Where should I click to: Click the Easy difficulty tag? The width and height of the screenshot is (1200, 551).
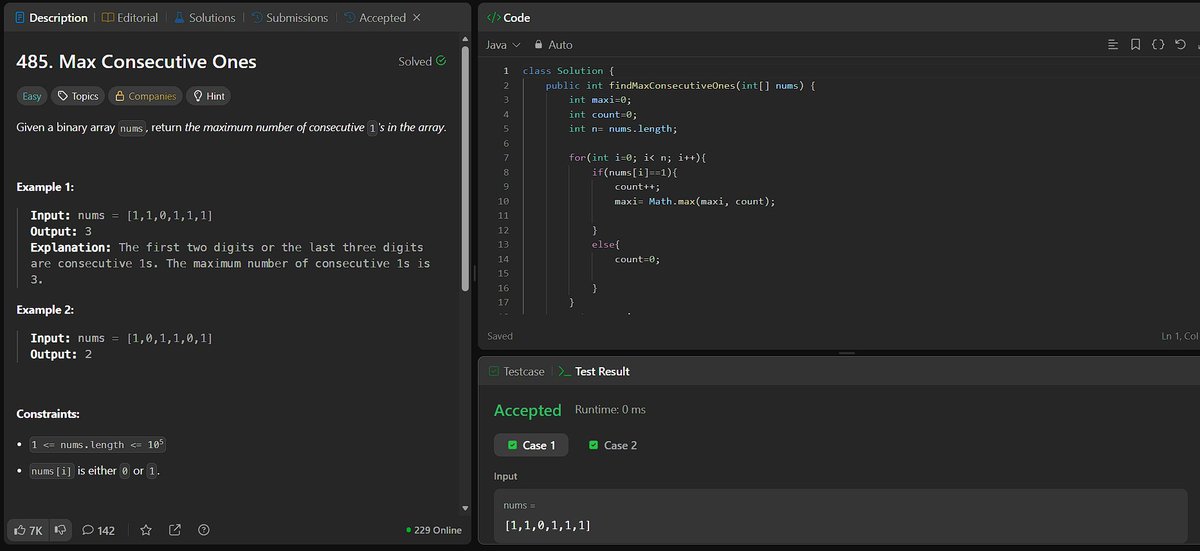point(32,96)
